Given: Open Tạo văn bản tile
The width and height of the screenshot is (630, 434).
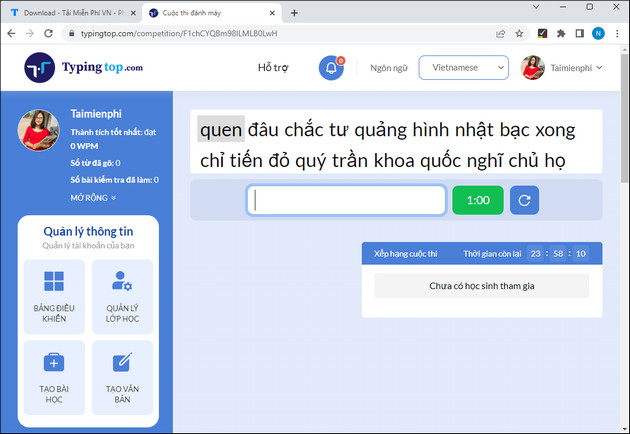Looking at the screenshot, I should (x=123, y=377).
